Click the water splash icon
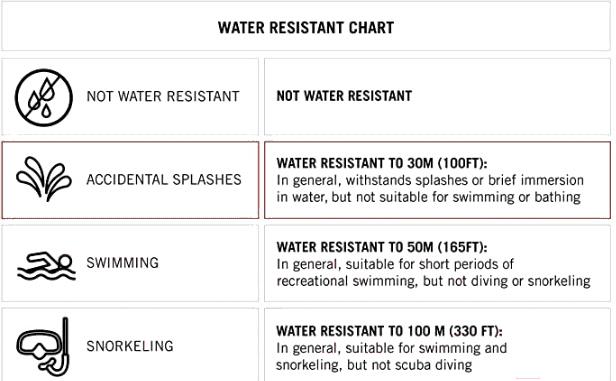Image resolution: width=616 pixels, height=381 pixels. coord(44,179)
